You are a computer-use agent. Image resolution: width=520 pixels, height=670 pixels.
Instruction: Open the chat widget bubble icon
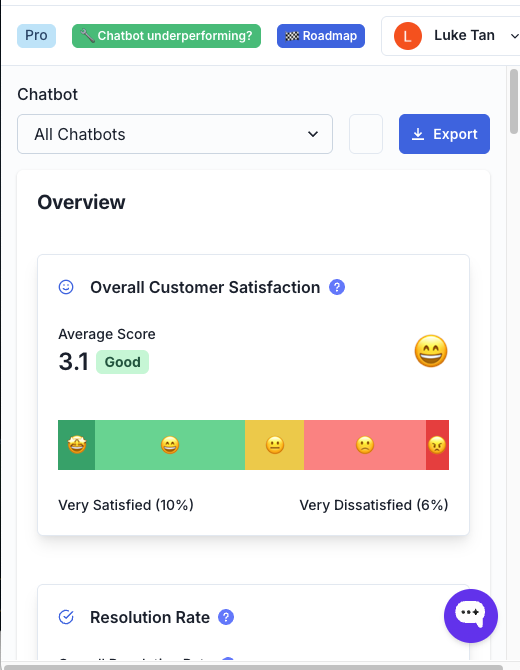(x=470, y=616)
